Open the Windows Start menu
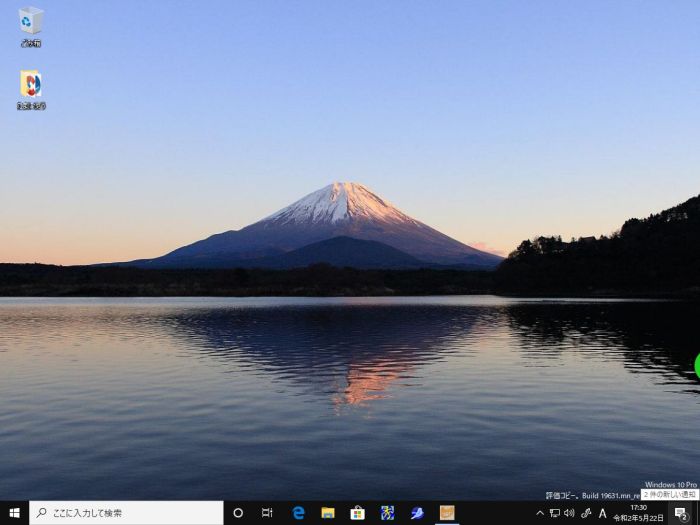 [x=14, y=513]
